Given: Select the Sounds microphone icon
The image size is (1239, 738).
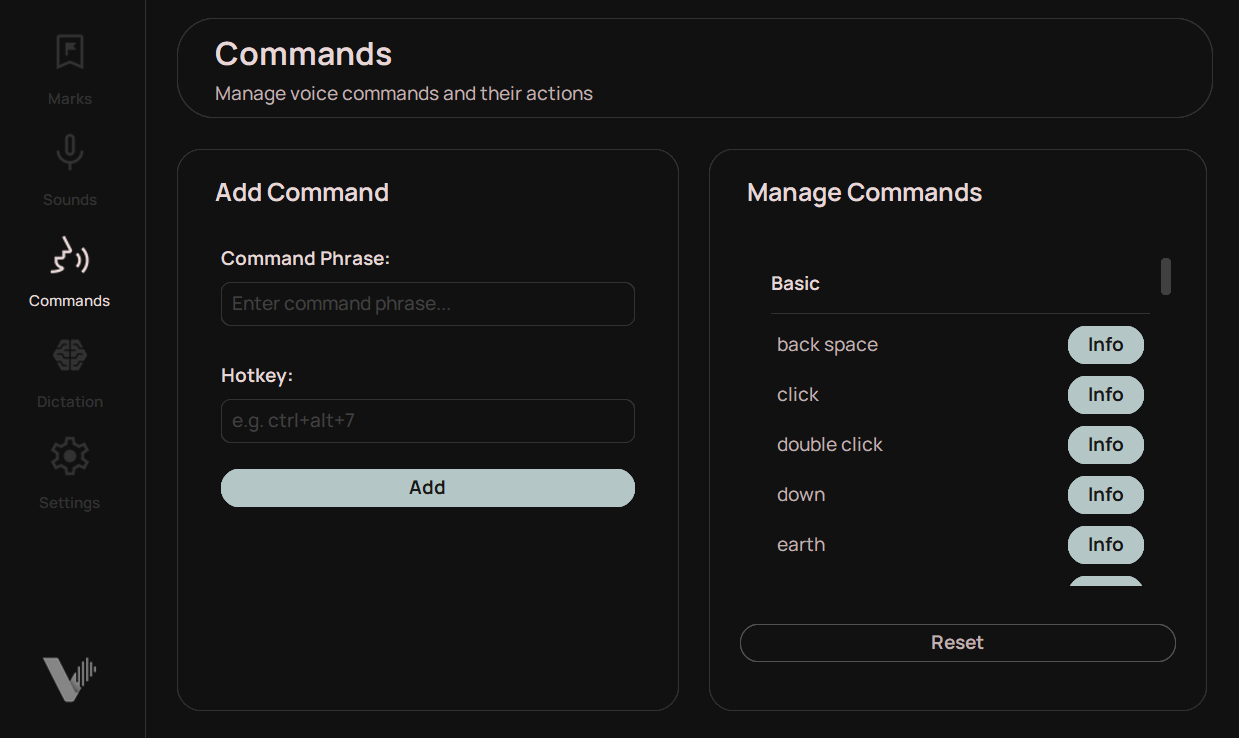Looking at the screenshot, I should (x=69, y=152).
